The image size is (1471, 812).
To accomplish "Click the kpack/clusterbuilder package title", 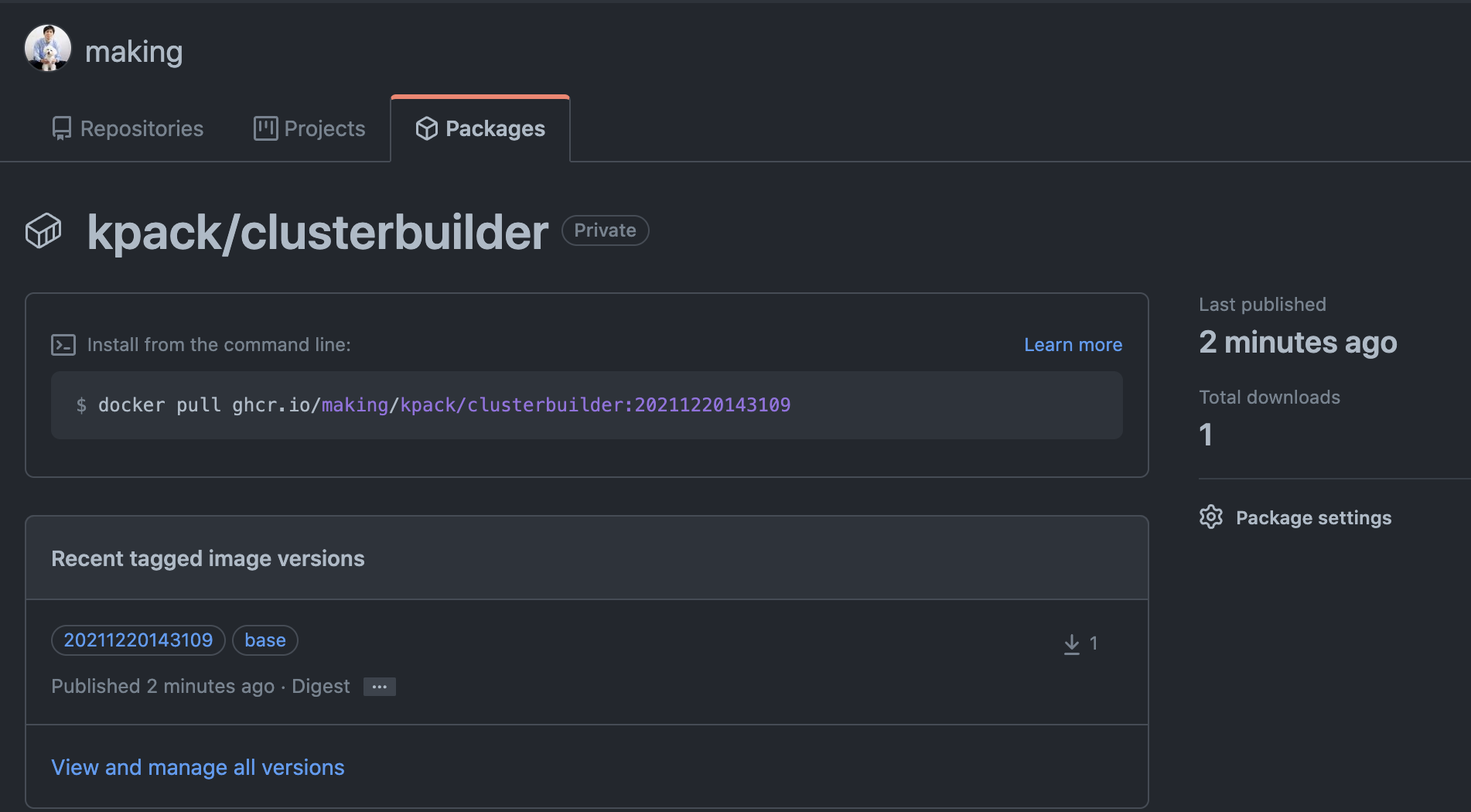I will tap(318, 232).
